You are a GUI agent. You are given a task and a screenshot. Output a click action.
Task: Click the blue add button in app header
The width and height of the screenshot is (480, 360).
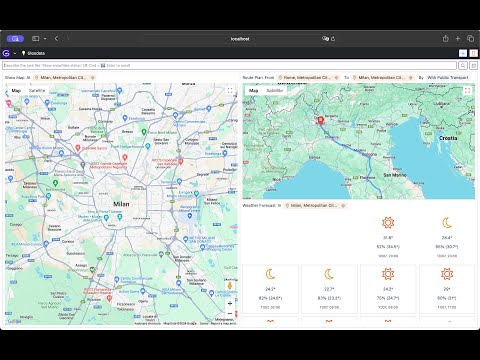463,53
